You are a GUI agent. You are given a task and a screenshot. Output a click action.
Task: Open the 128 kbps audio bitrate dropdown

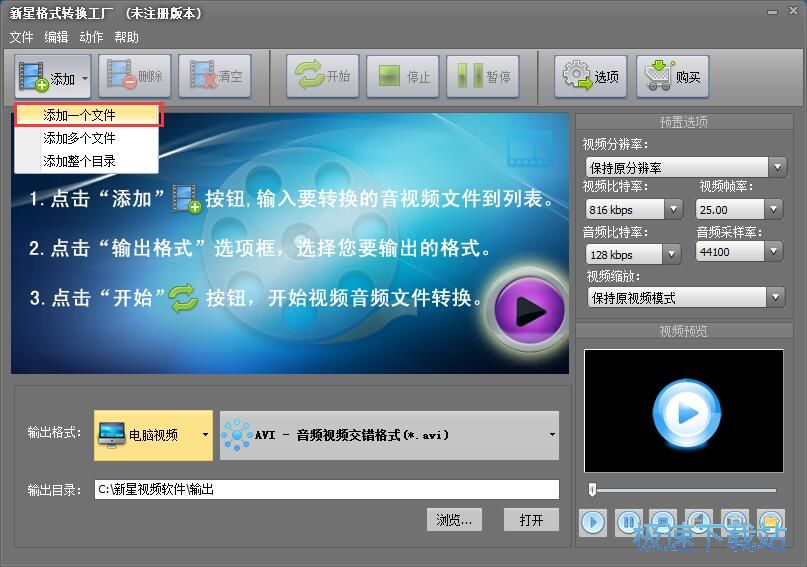(671, 254)
